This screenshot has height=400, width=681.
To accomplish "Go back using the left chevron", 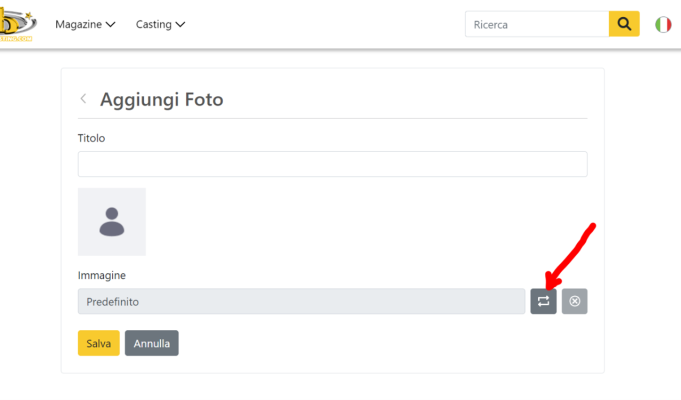I will click(83, 99).
